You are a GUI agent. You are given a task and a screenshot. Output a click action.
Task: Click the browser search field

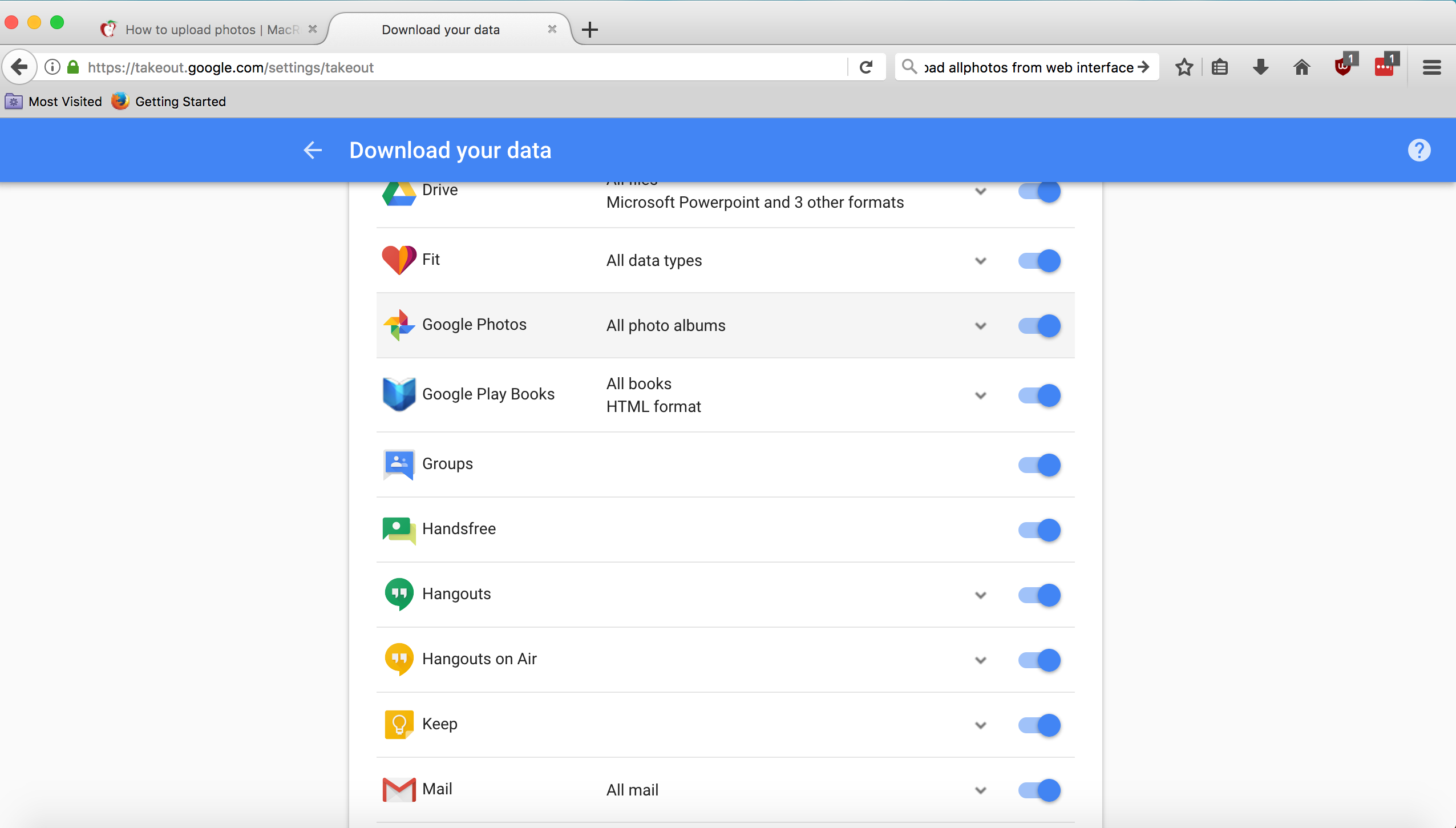1027,67
